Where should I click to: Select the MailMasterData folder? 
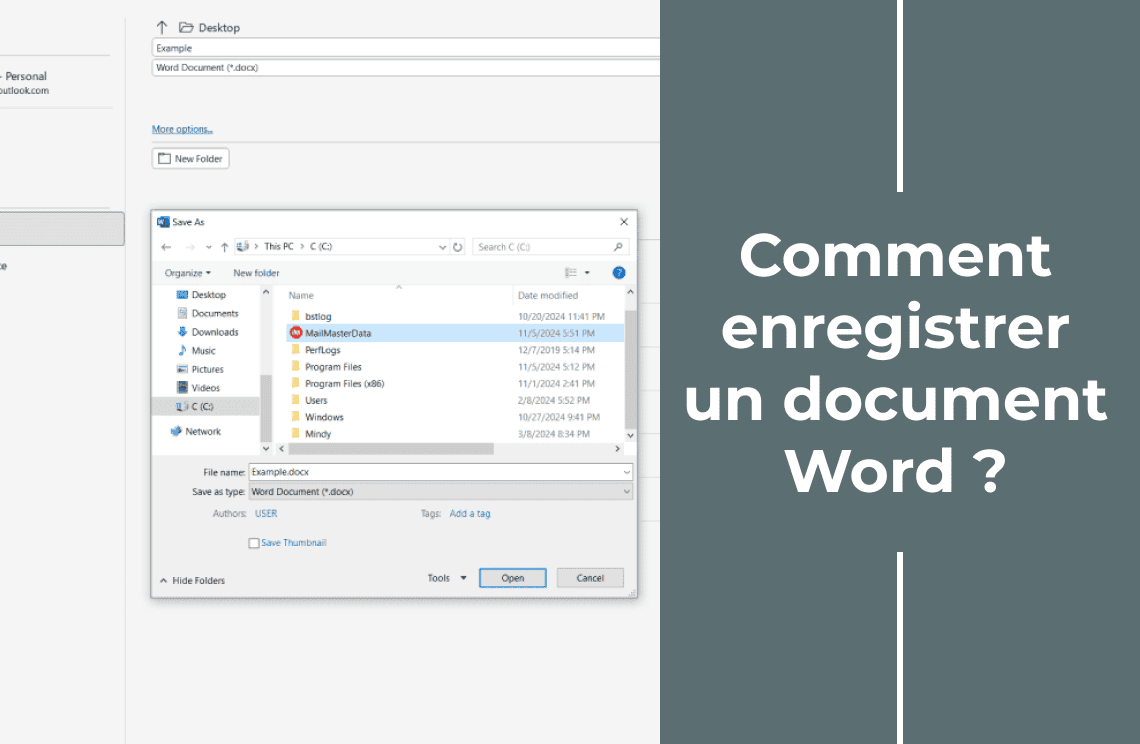(338, 333)
